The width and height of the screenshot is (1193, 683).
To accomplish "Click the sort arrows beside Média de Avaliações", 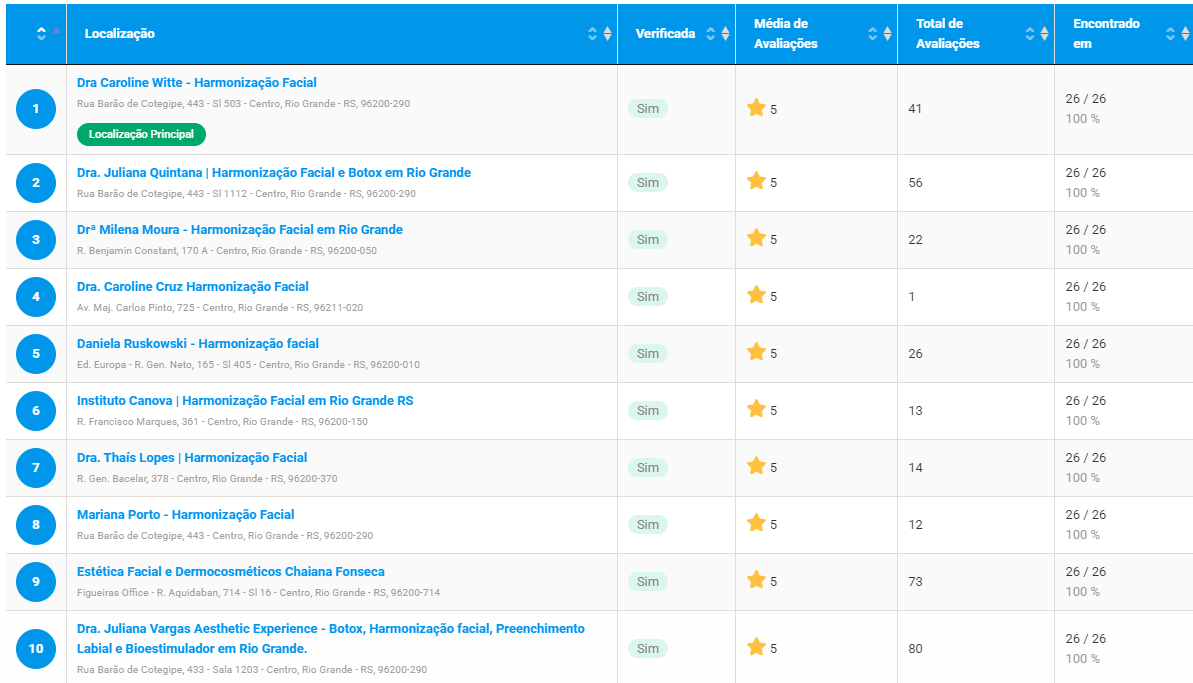I will point(880,33).
